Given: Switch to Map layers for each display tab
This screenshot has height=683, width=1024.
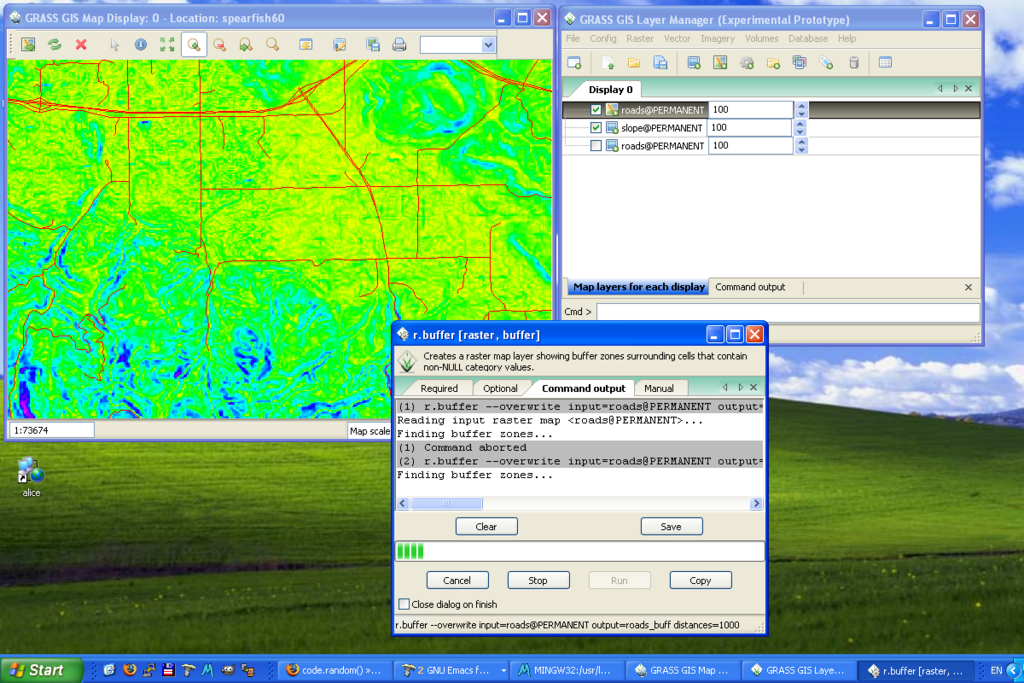Looking at the screenshot, I should pos(639,287).
